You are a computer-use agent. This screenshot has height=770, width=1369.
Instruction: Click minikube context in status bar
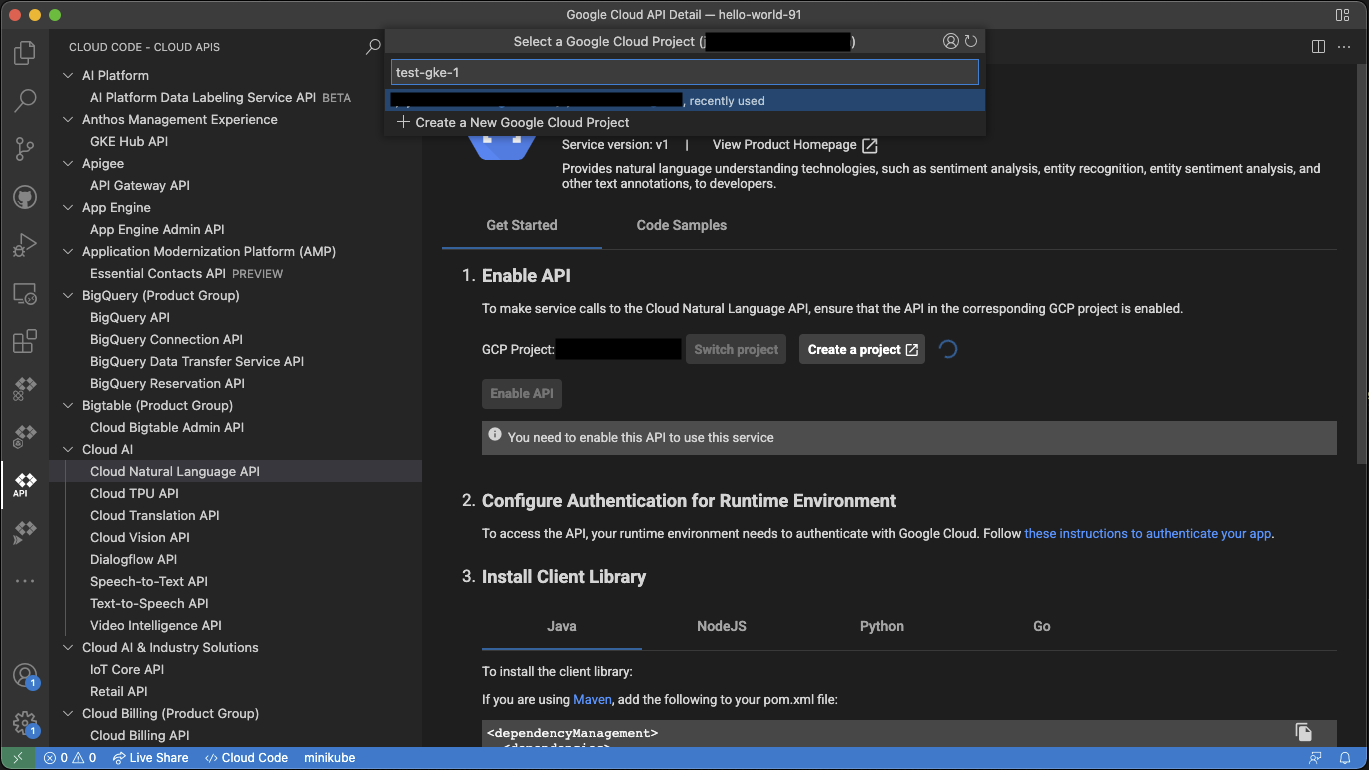click(330, 758)
